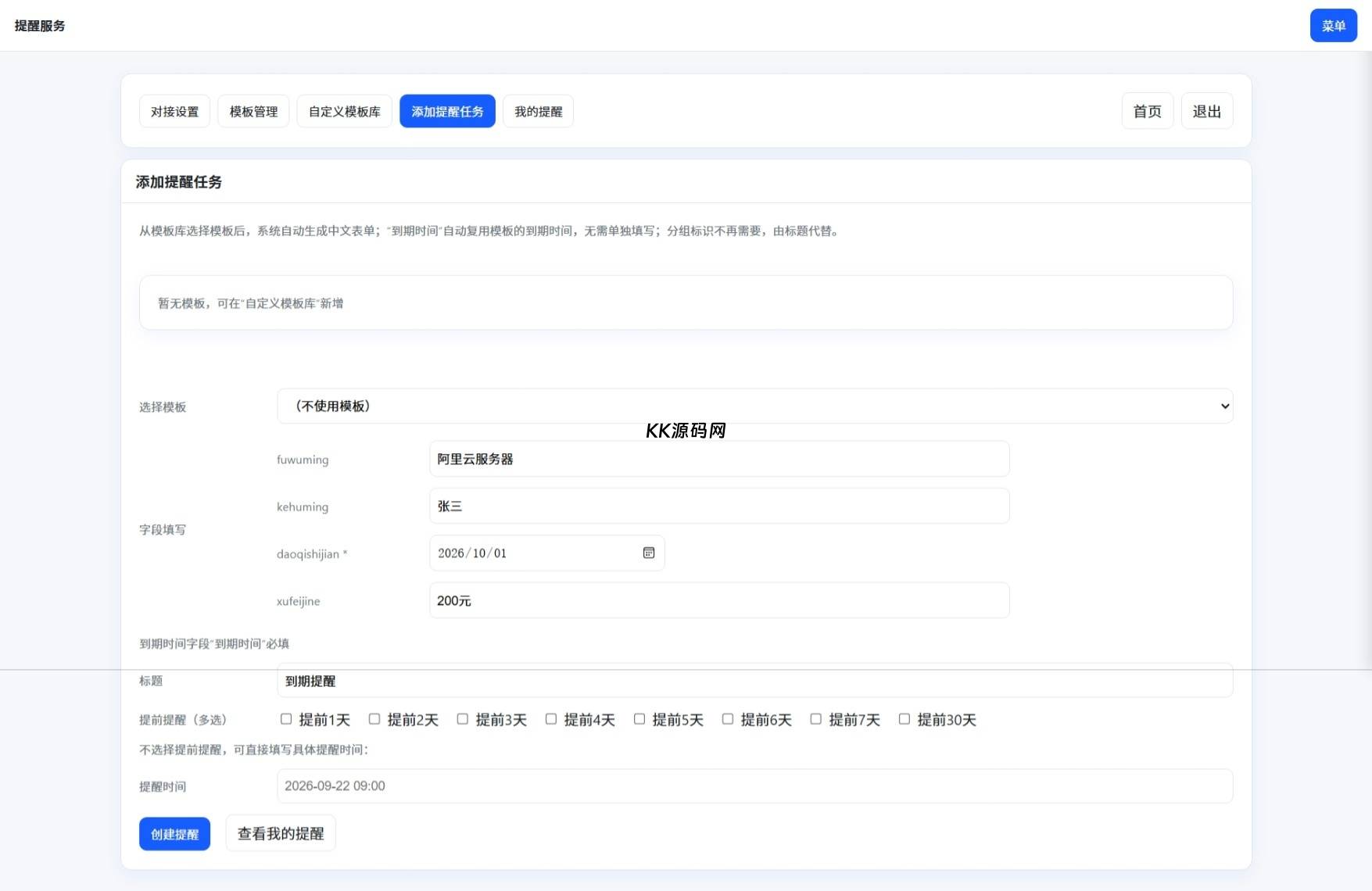Click the 查看我的提醒 button
Viewport: 1372px width, 891px height.
[281, 833]
